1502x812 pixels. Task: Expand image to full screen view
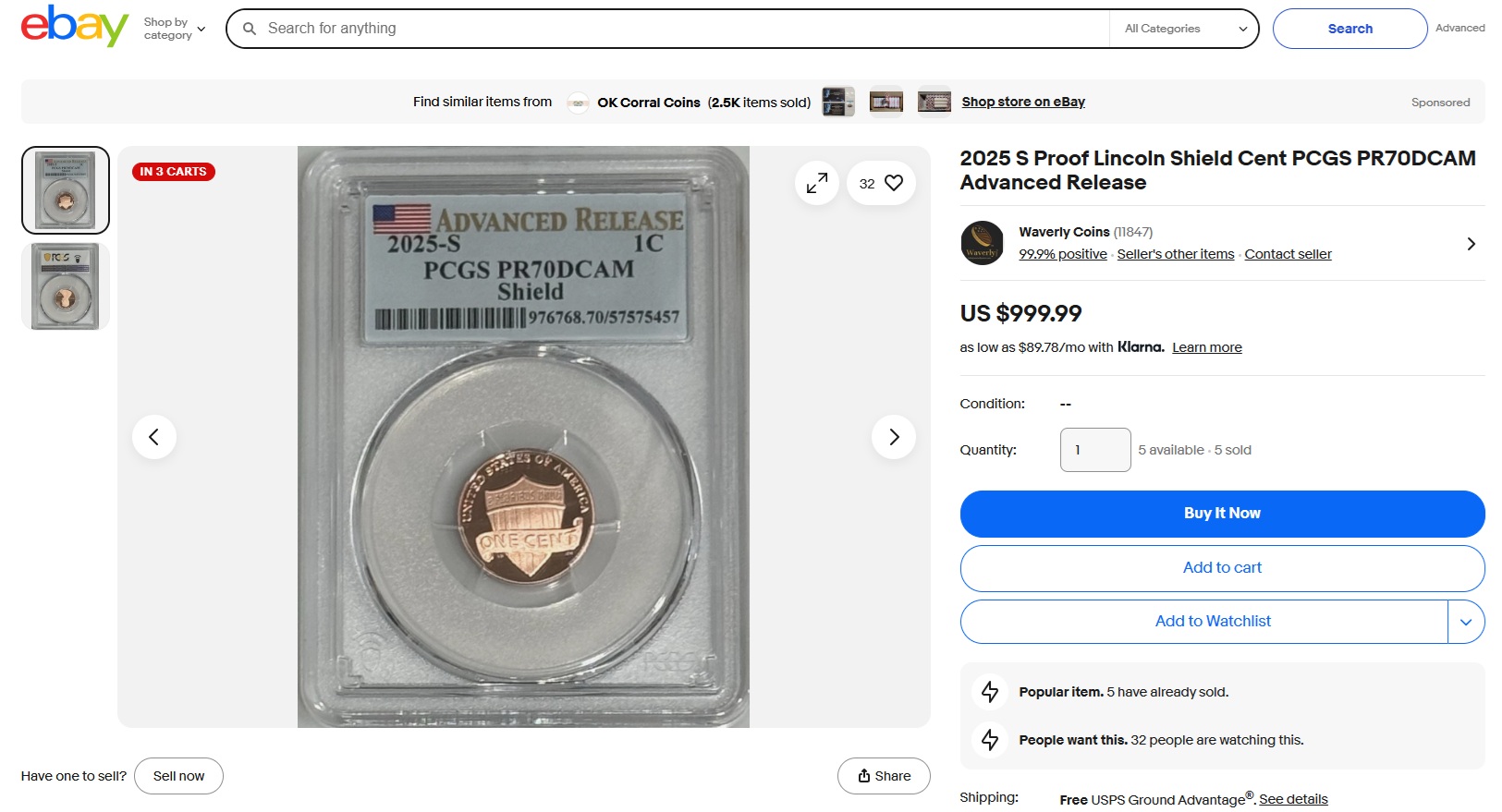817,184
